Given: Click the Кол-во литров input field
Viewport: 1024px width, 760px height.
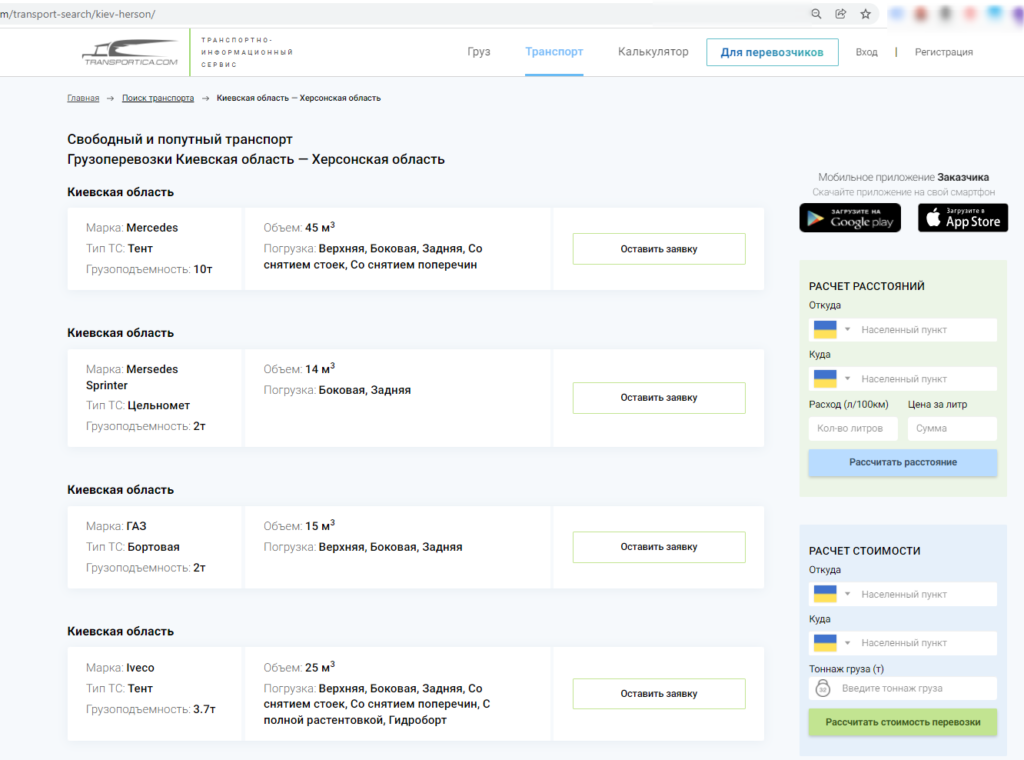Looking at the screenshot, I should 853,428.
